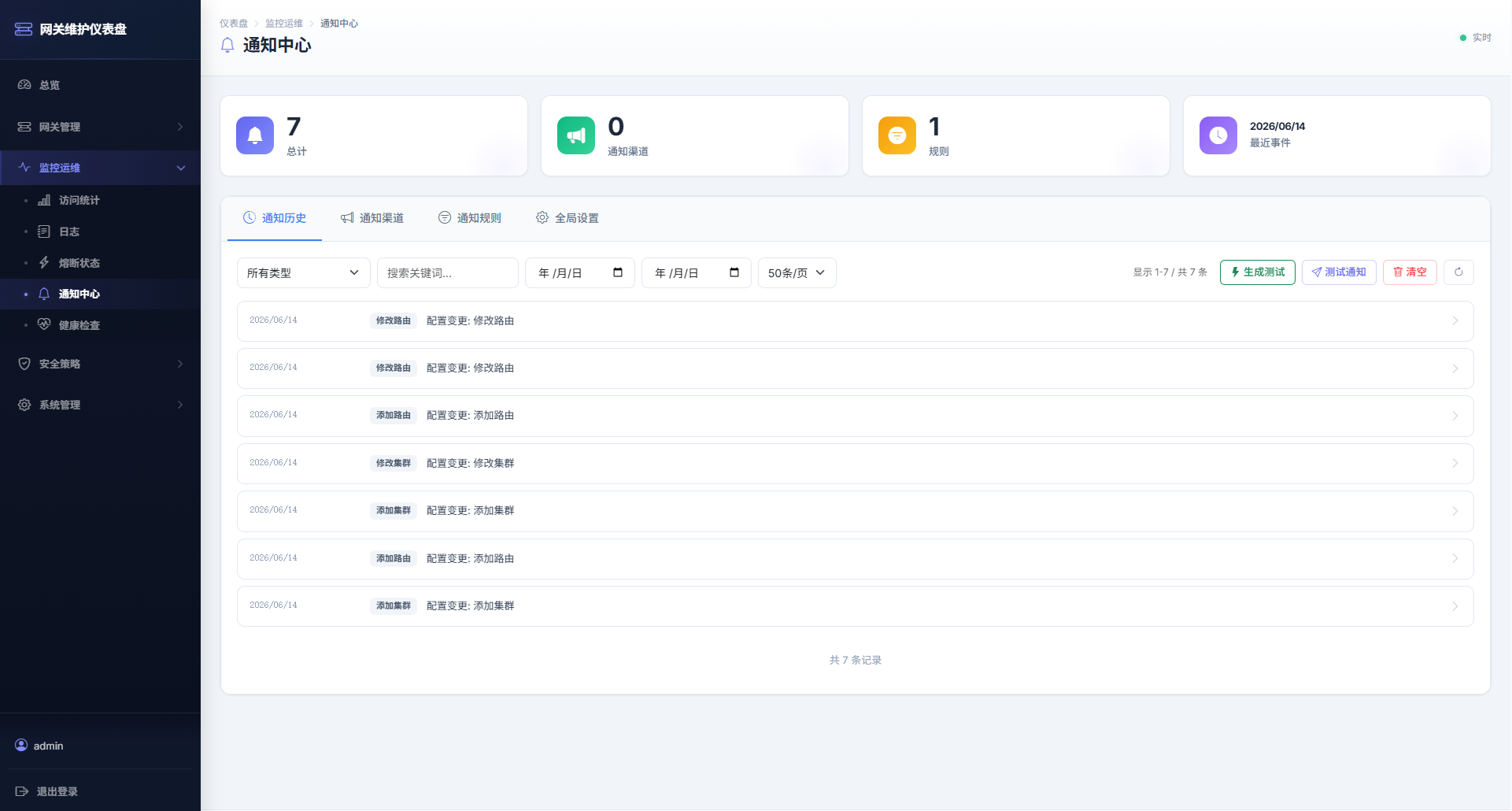1512x811 pixels.
Task: Expand the first 修改路由 record arrow
Action: tap(1455, 321)
